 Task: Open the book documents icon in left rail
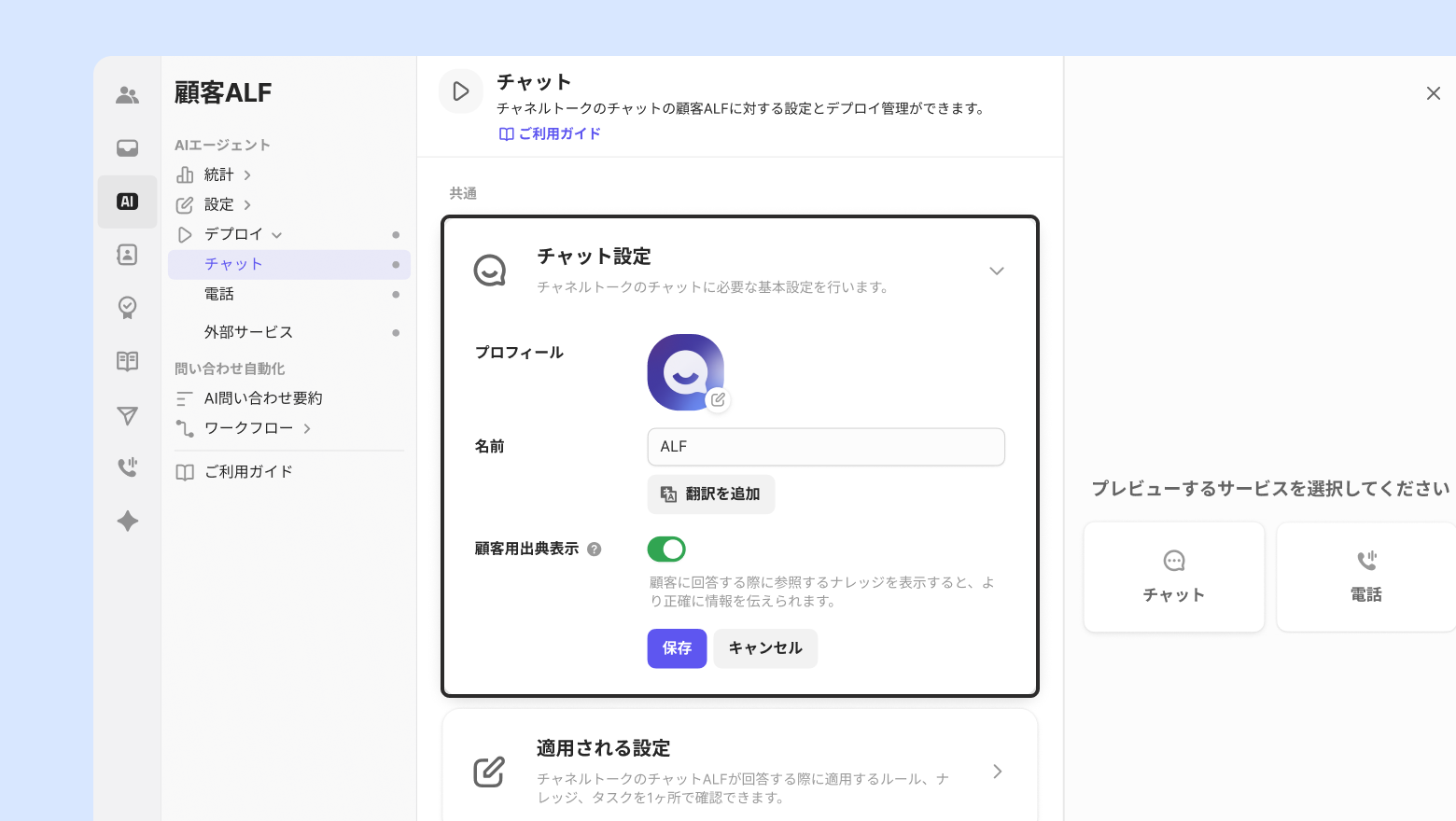point(128,361)
